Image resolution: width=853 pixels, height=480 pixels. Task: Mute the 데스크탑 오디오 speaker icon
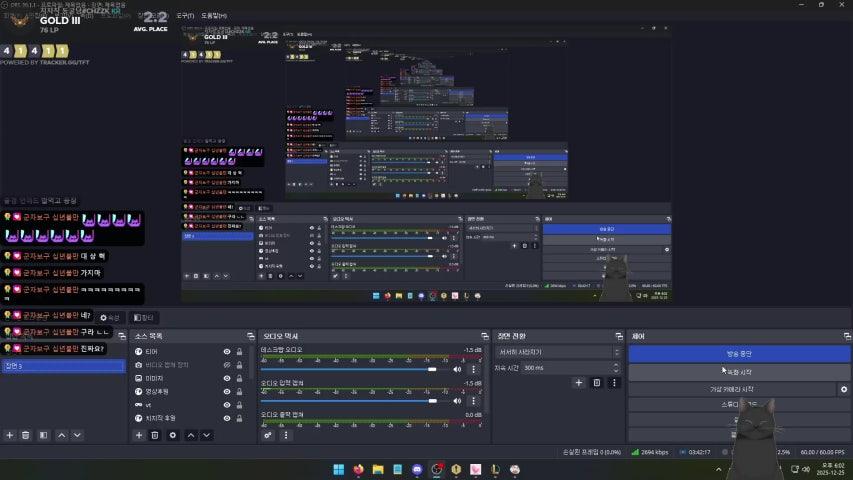click(458, 369)
